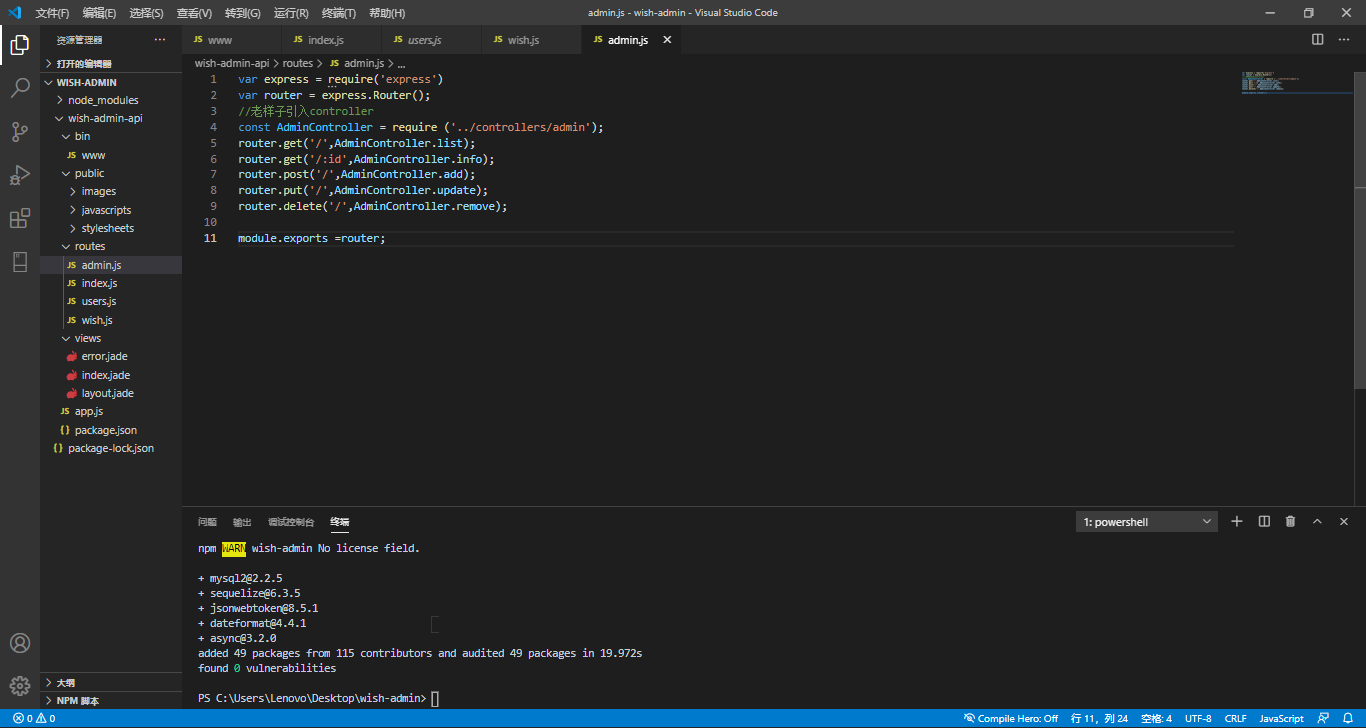Open notifications bell in status bar
This screenshot has width=1366, height=728.
[x=1348, y=718]
